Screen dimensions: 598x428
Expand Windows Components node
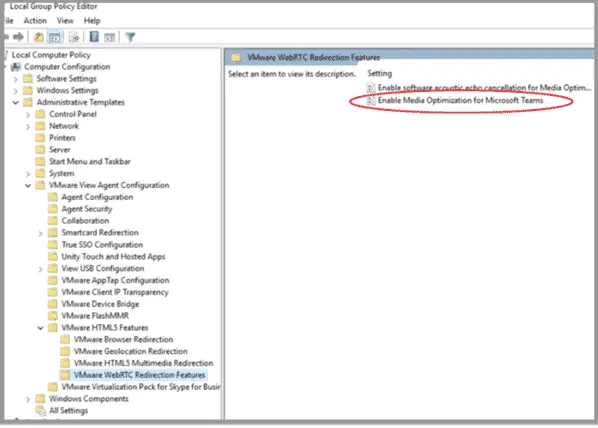(x=28, y=399)
